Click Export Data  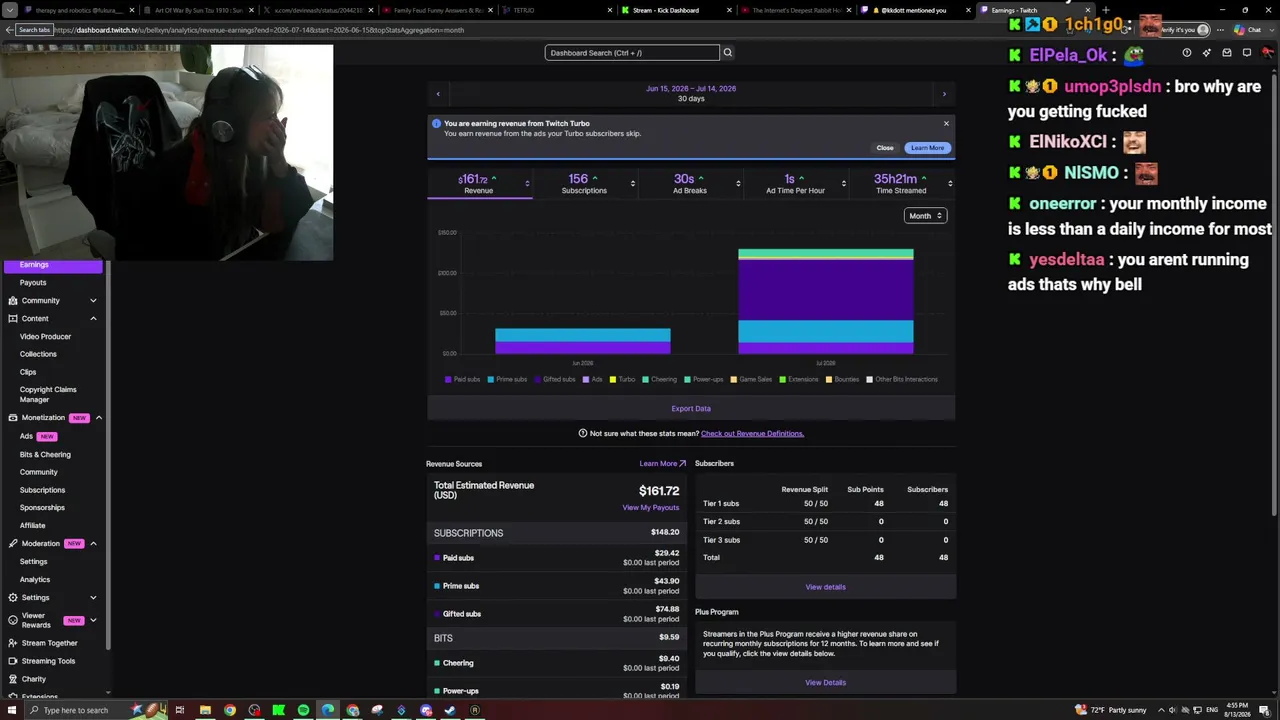point(691,409)
